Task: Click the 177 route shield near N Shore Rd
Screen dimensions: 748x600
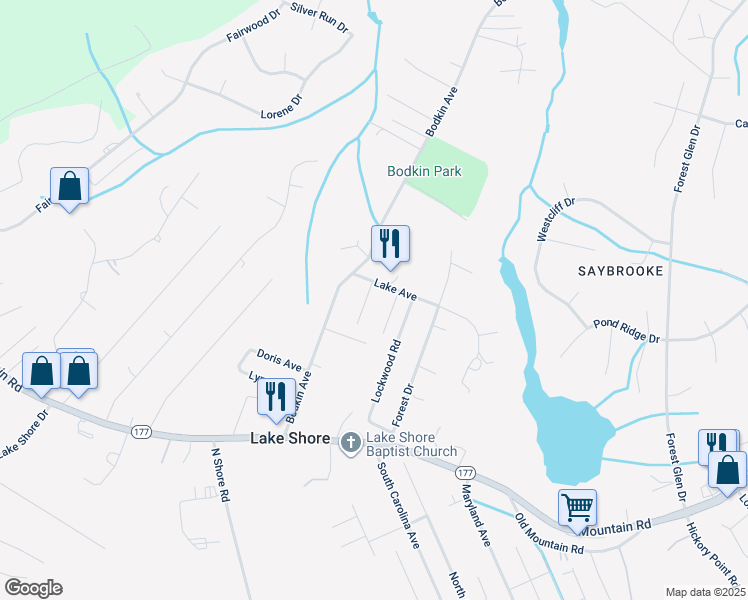Action: (141, 432)
